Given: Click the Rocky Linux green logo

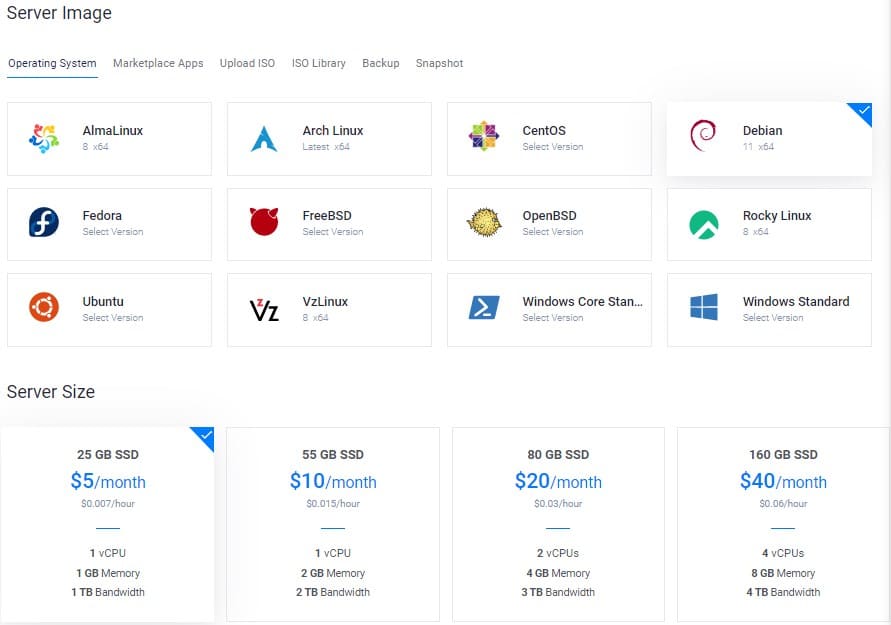Looking at the screenshot, I should tap(703, 224).
